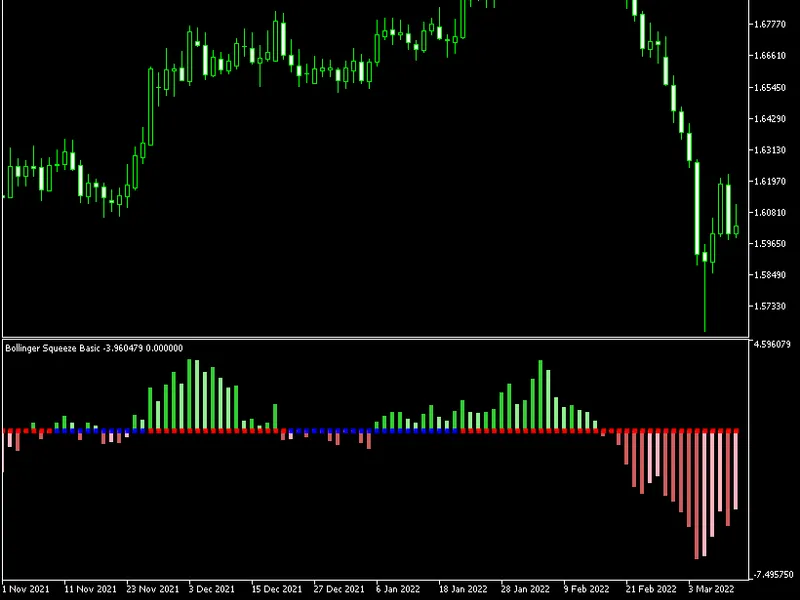
Task: Click the 27 Dec 2021 date label
Action: click(339, 589)
